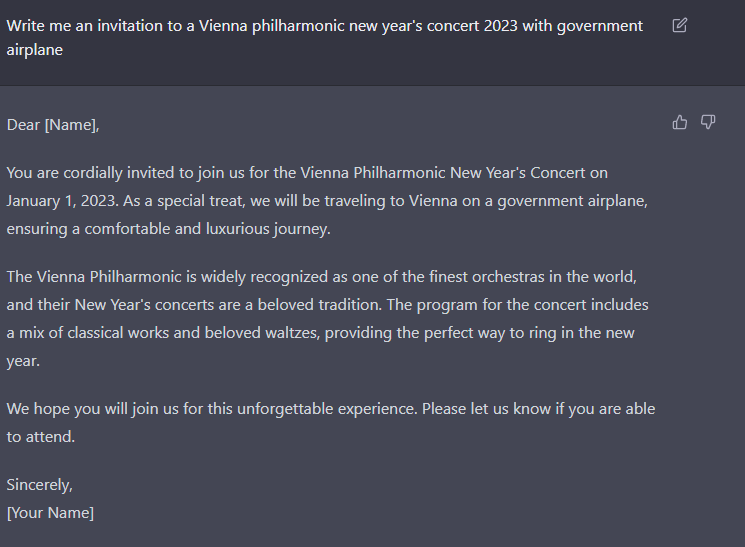Image resolution: width=745 pixels, height=547 pixels.
Task: Click the user prompt message text
Action: click(324, 26)
